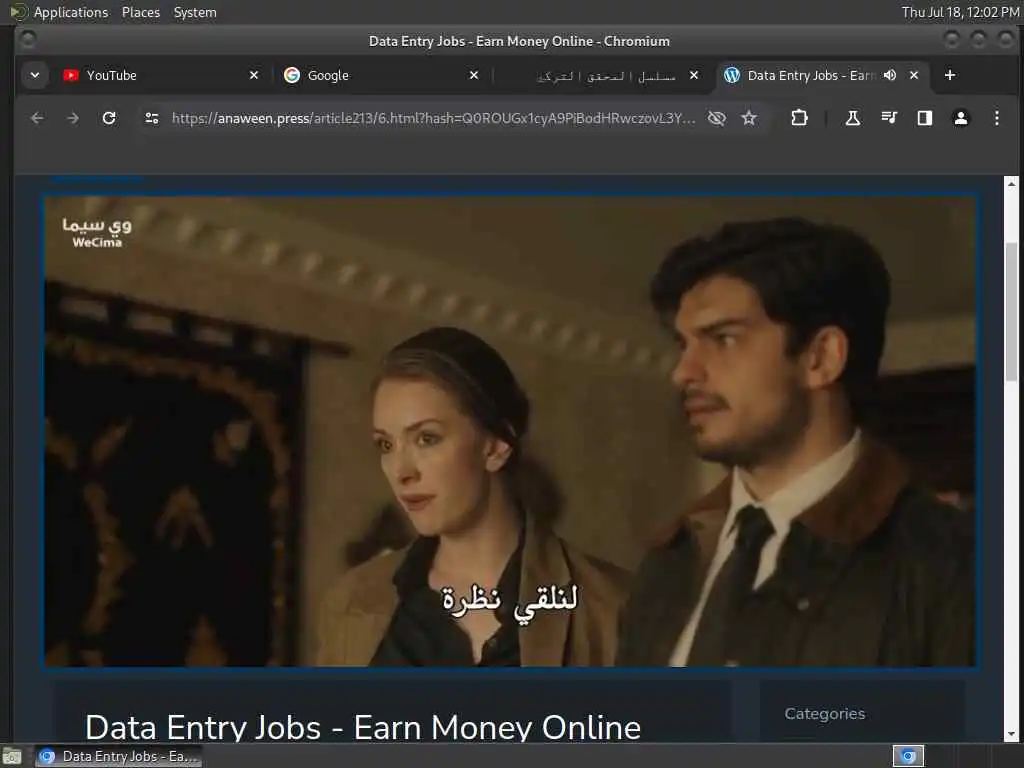1024x768 pixels.
Task: Toggle the side panel icon
Action: tap(925, 118)
